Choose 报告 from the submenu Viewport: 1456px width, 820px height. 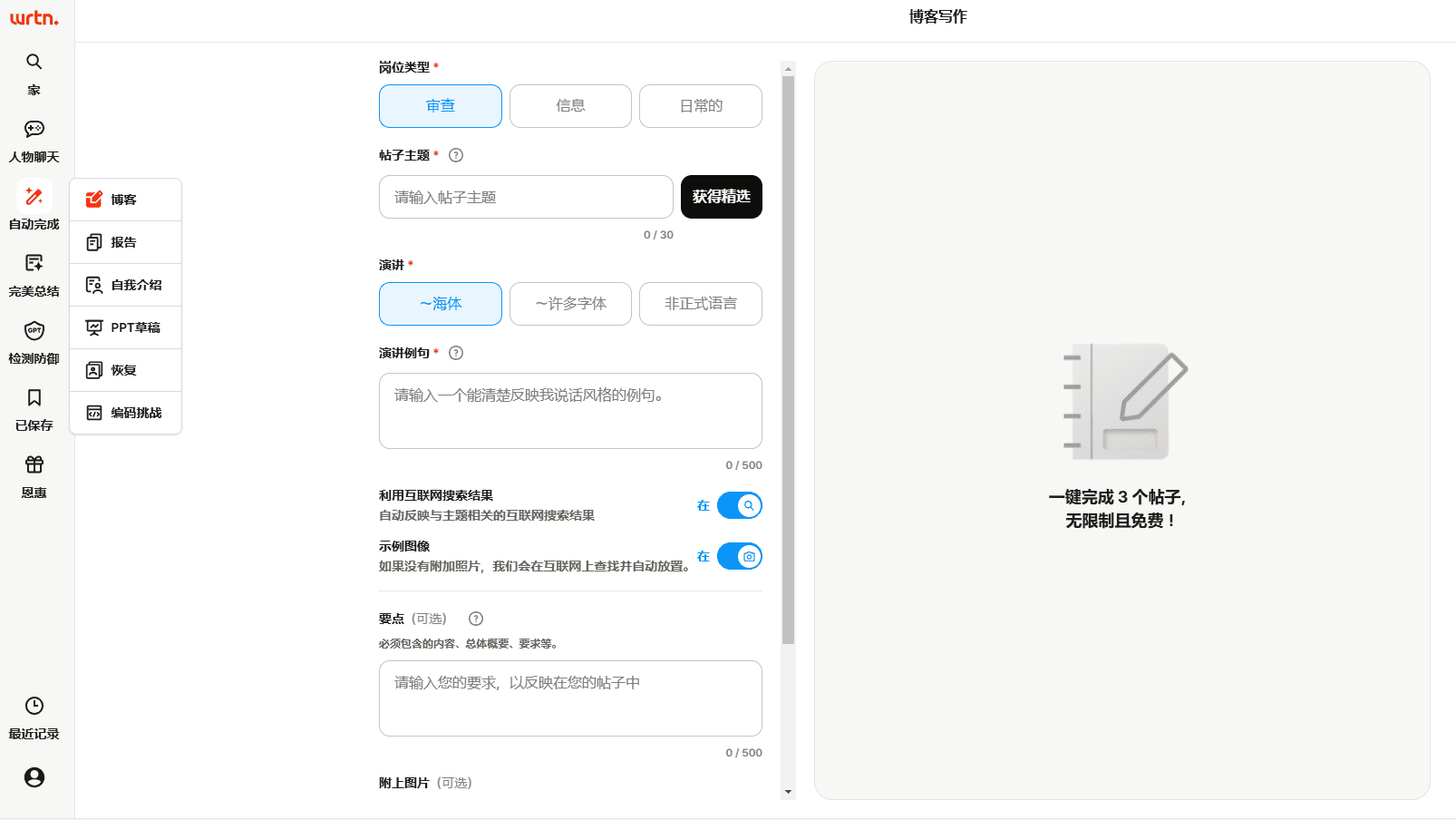coord(125,242)
